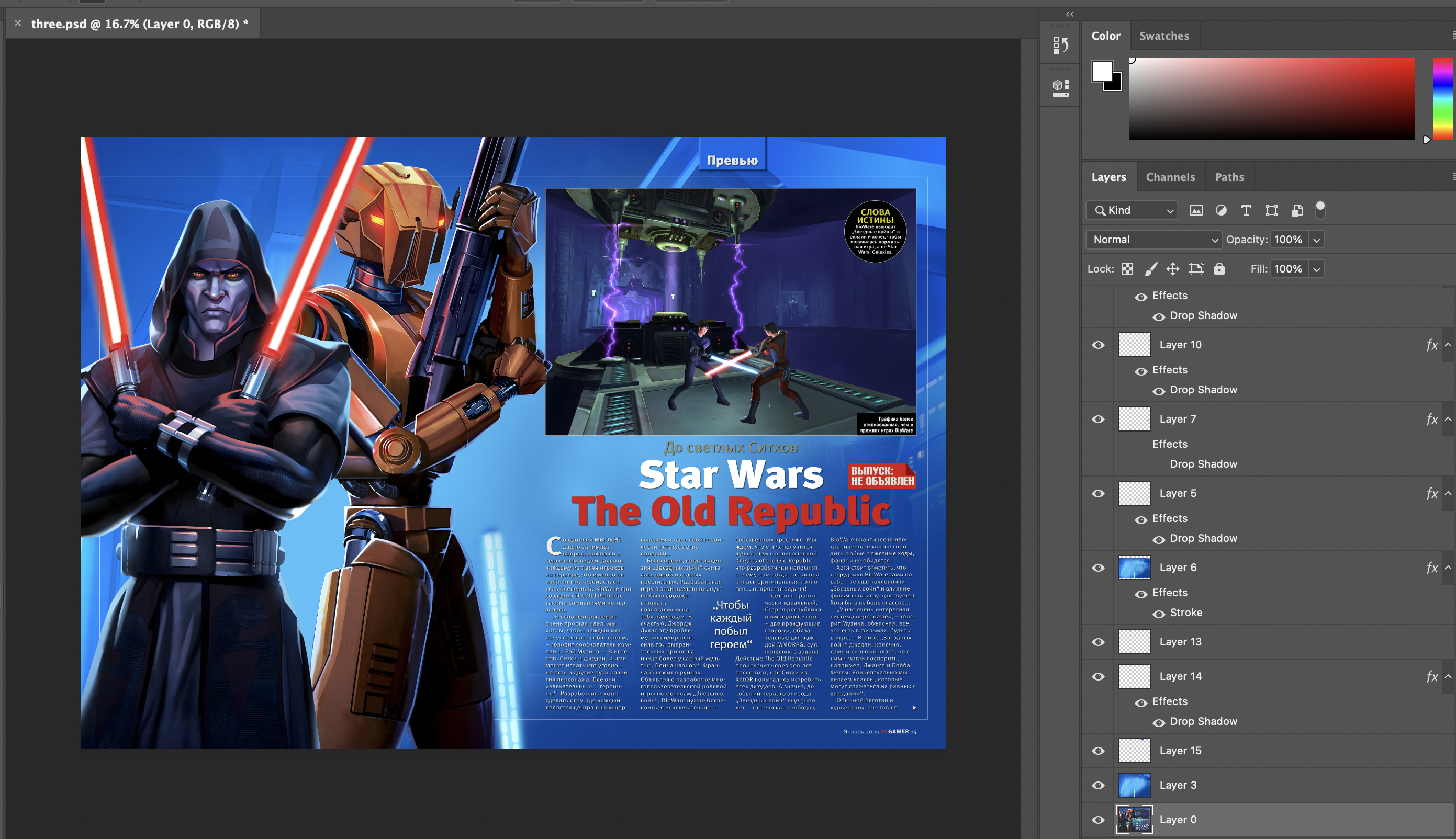This screenshot has height=839, width=1456.
Task: Filter layers by smart object icon
Action: point(1297,210)
